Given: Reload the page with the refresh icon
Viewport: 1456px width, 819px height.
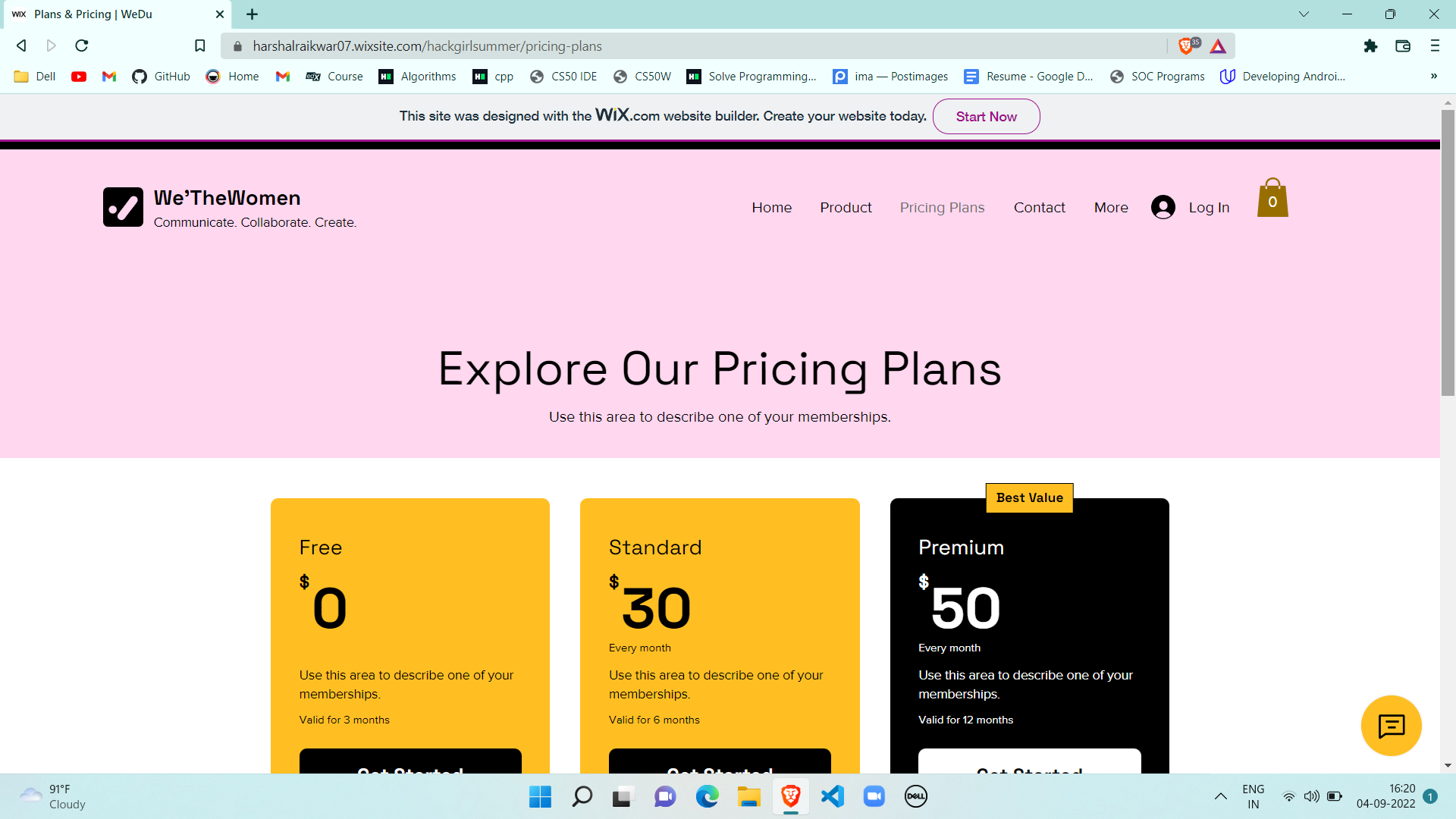Looking at the screenshot, I should [x=82, y=46].
